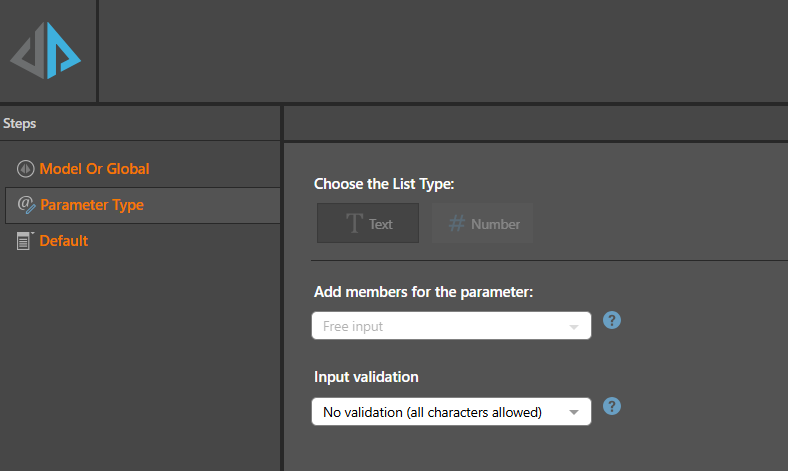Open help for Add members field

pos(612,320)
